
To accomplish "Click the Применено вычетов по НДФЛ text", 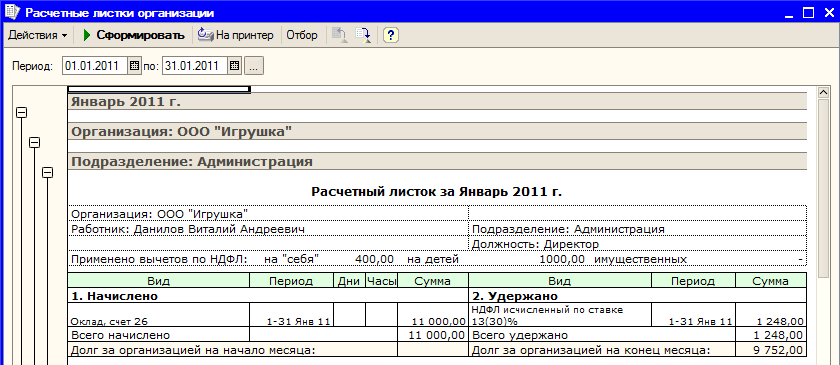I will (x=159, y=260).
